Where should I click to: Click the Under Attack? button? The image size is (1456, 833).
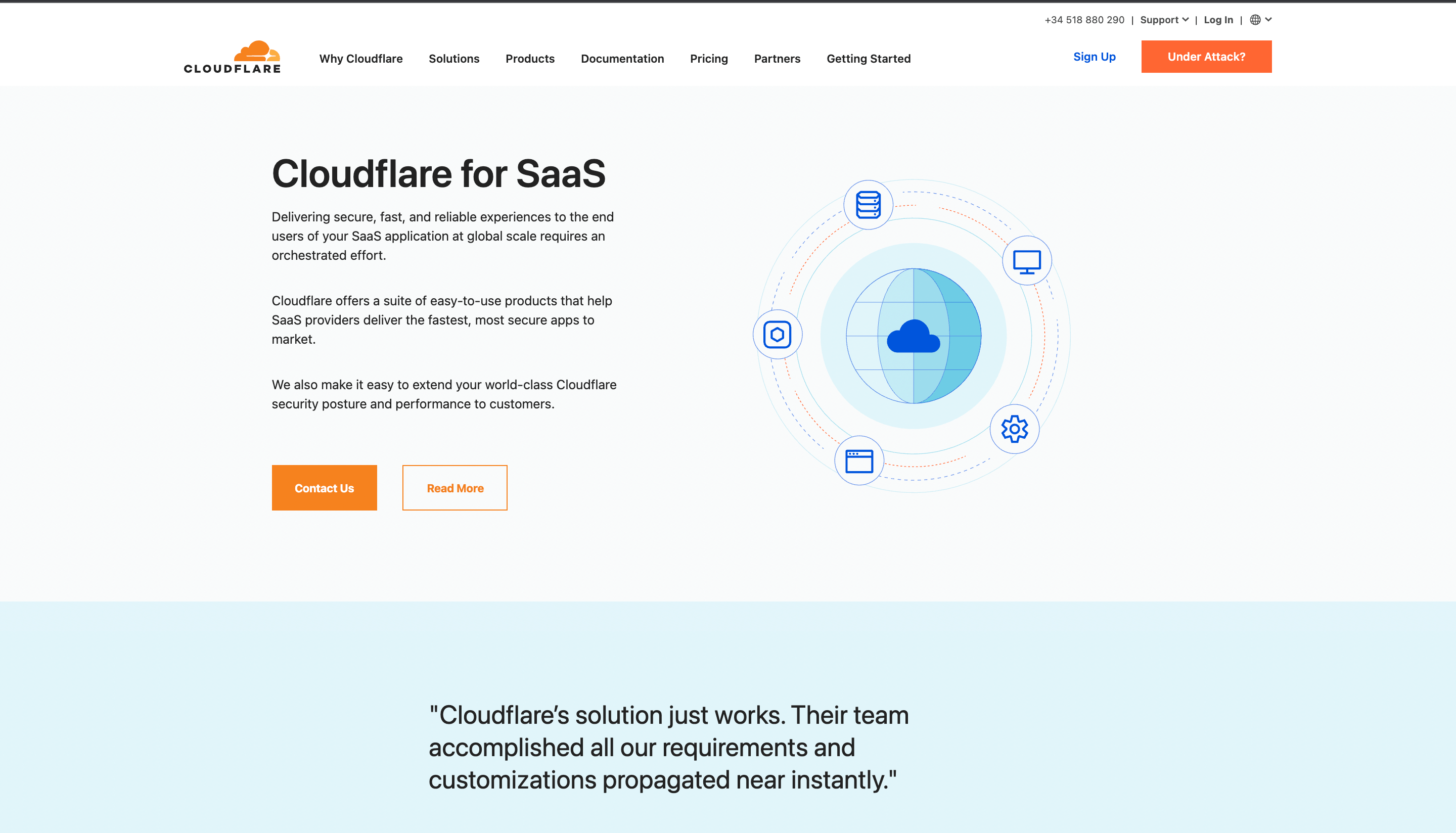tap(1206, 57)
